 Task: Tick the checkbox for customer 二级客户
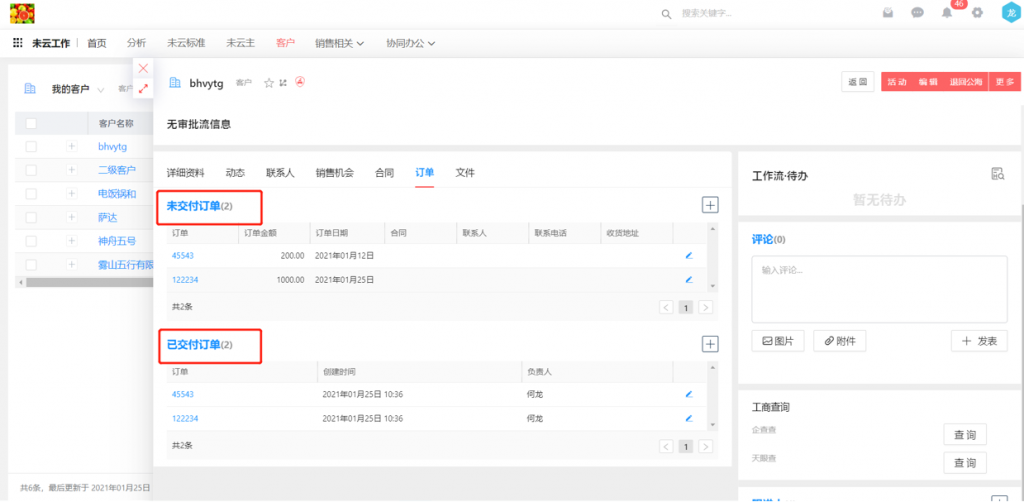click(31, 170)
